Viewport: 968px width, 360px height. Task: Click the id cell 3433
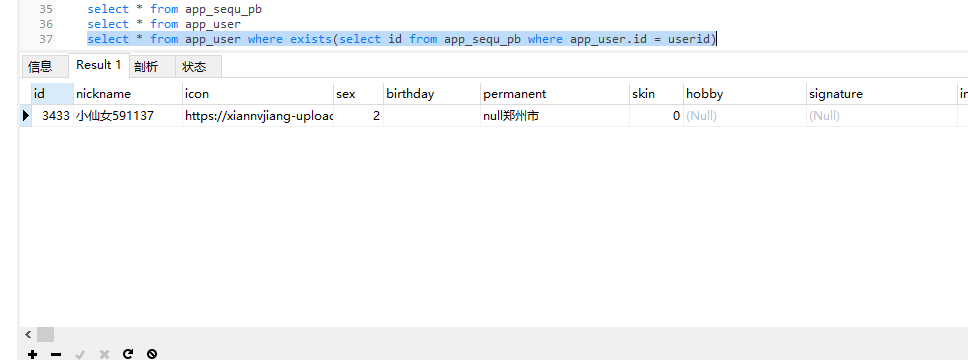52,115
